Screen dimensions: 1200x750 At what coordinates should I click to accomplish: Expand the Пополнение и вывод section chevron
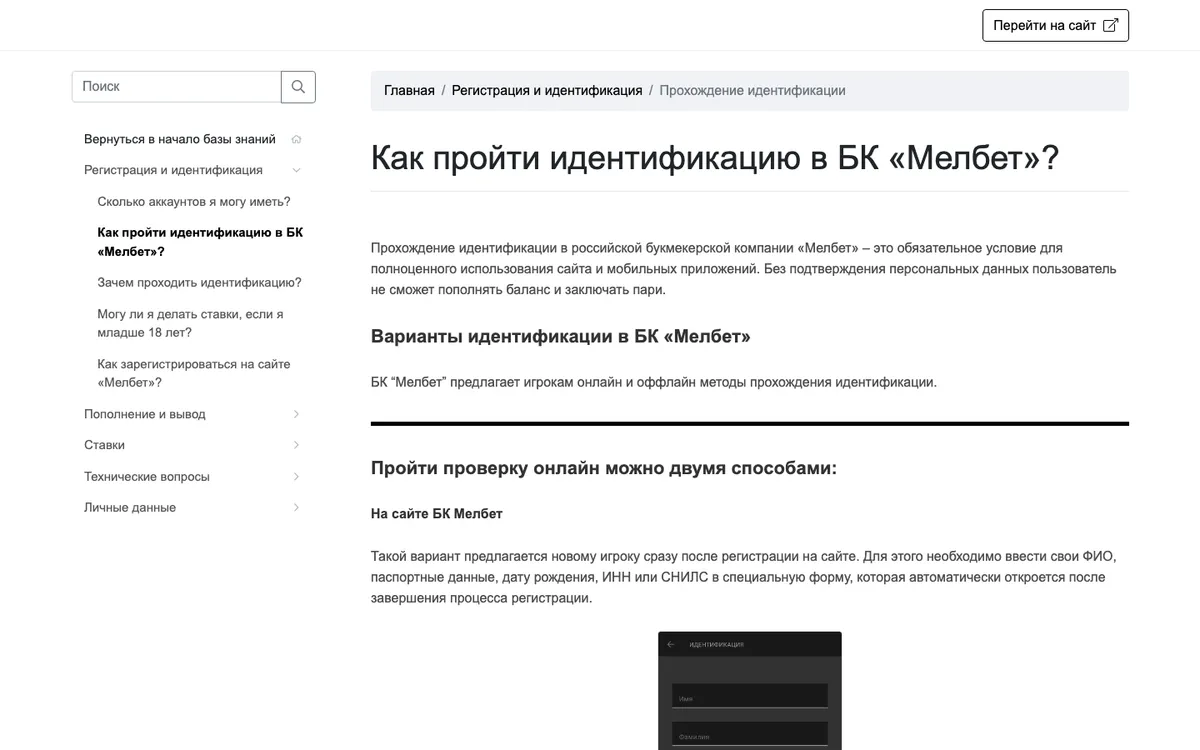coord(296,414)
